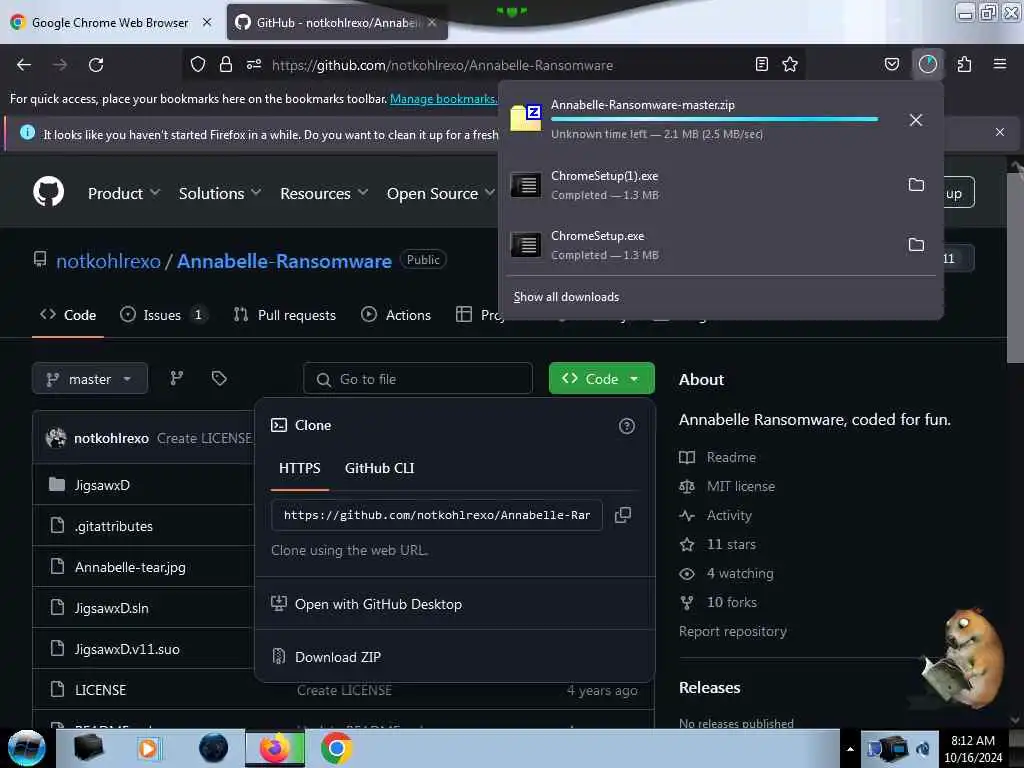
Task: Open the media player taskbar icon
Action: pos(148,748)
